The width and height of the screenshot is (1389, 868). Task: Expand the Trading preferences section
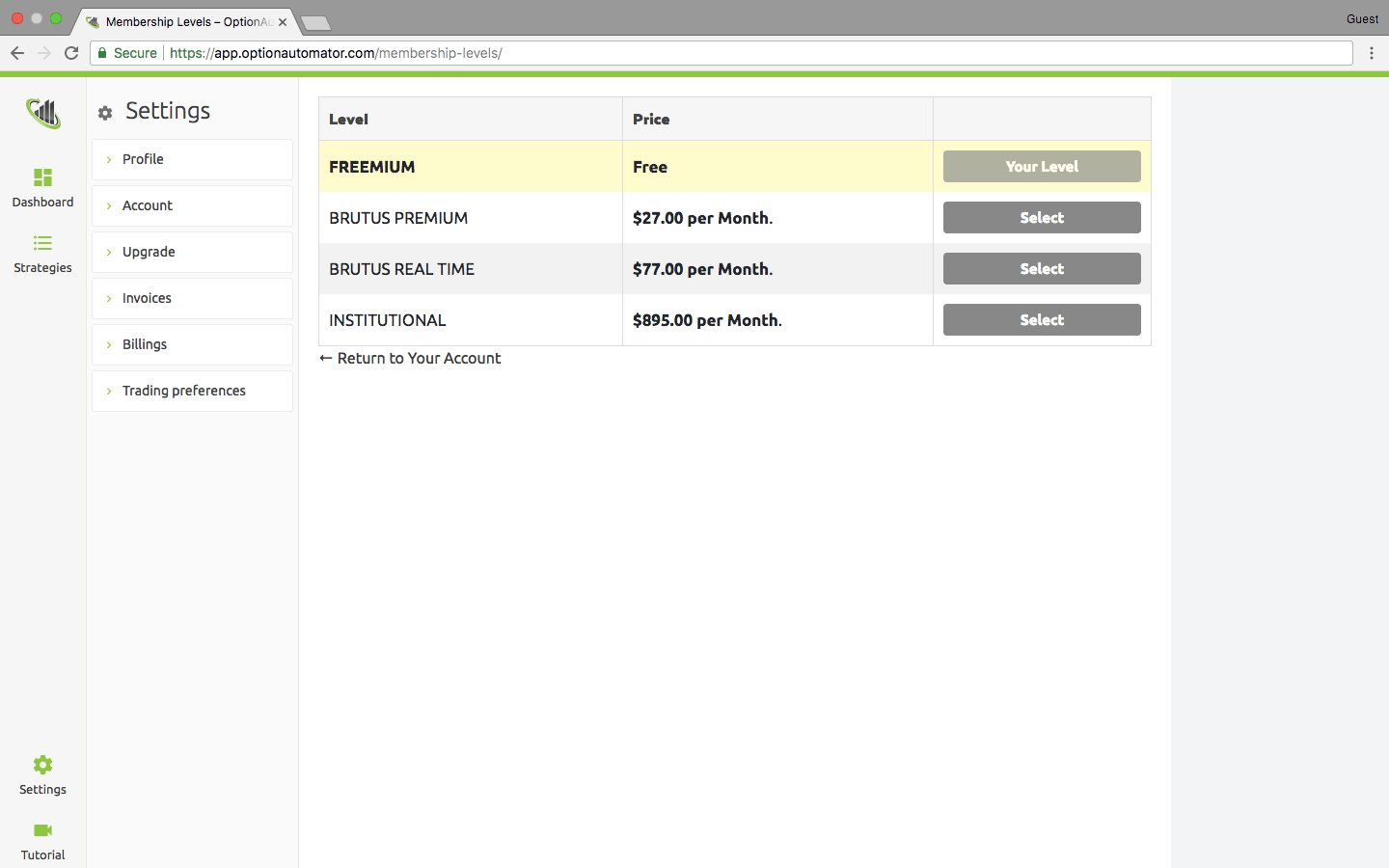[183, 391]
